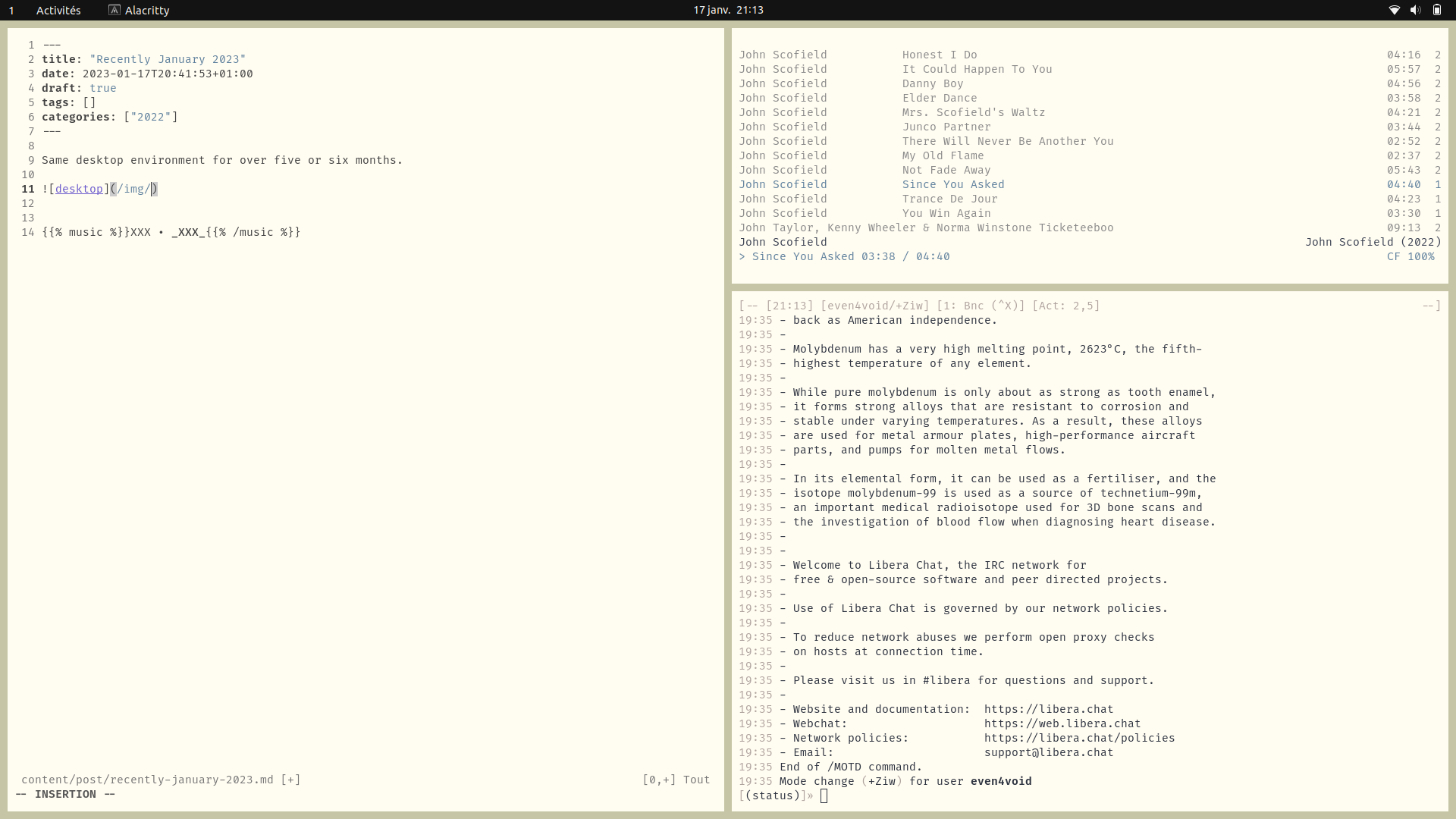Click the Alacritty app icon in top bar
This screenshot has height=819, width=1456.
[115, 10]
